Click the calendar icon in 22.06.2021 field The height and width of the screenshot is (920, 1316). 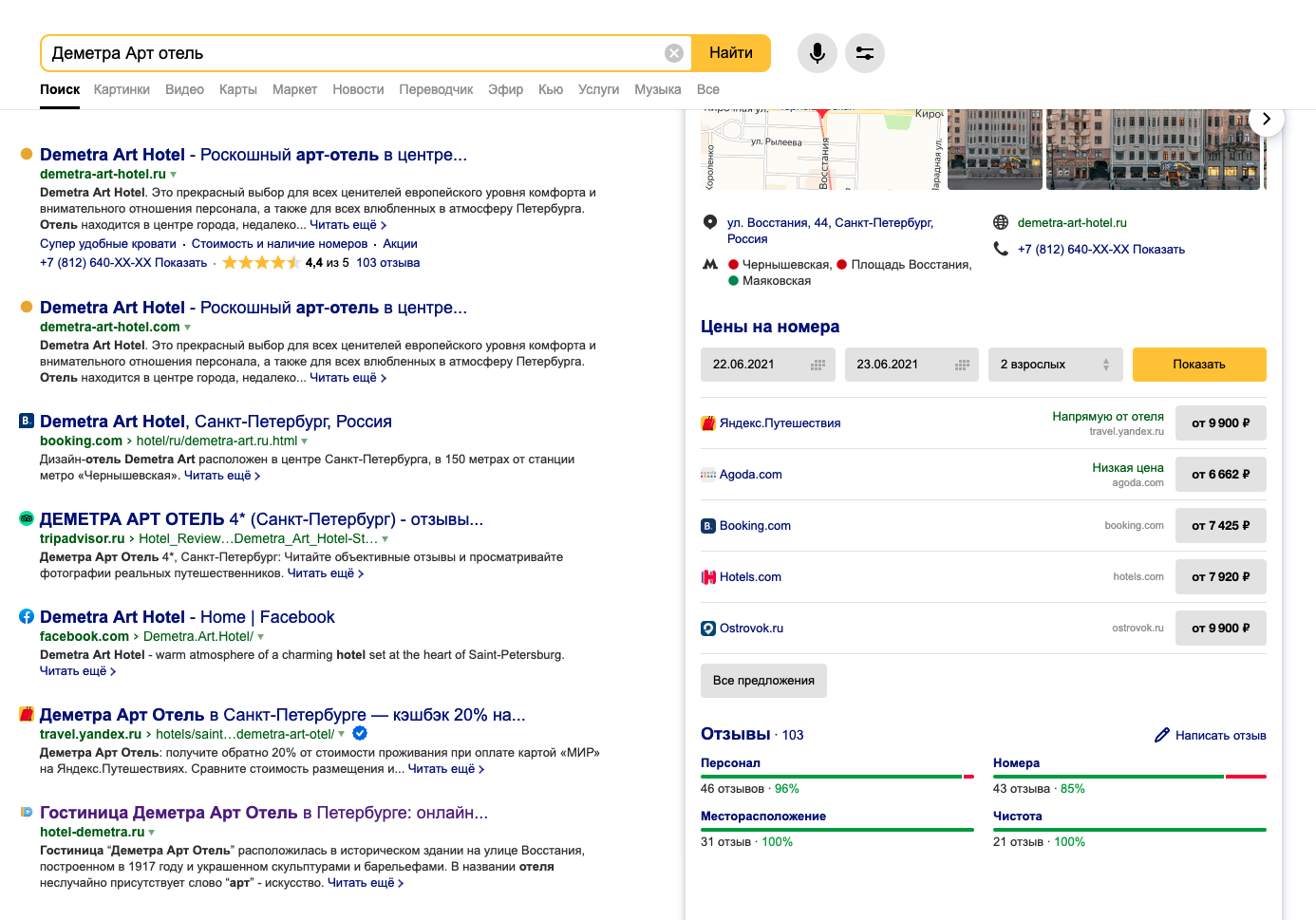818,365
